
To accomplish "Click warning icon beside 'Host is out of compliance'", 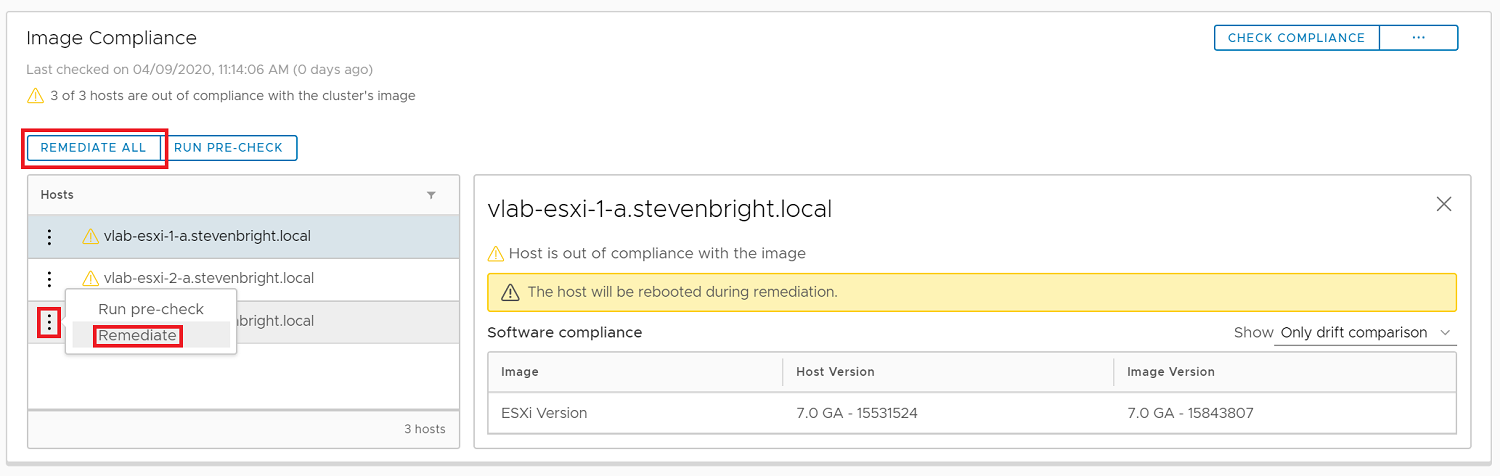I will pos(495,254).
